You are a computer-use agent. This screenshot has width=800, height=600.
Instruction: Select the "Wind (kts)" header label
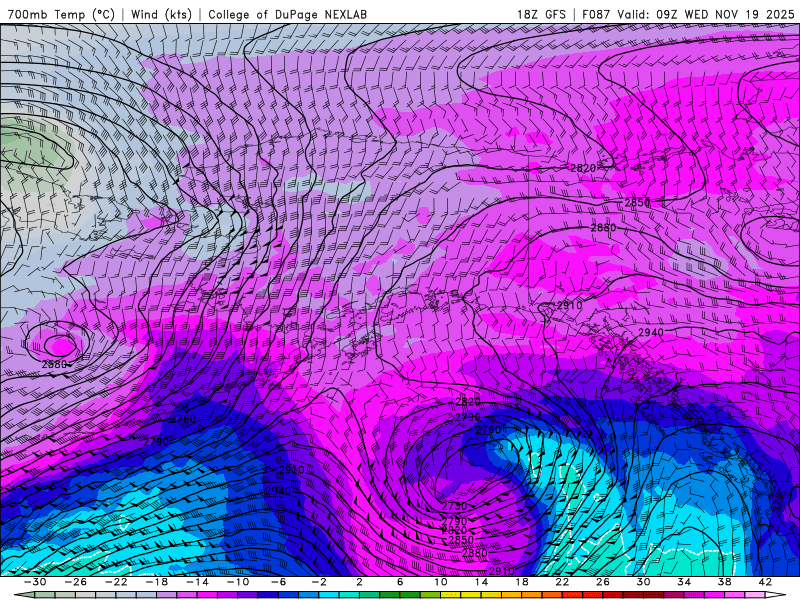161,15
